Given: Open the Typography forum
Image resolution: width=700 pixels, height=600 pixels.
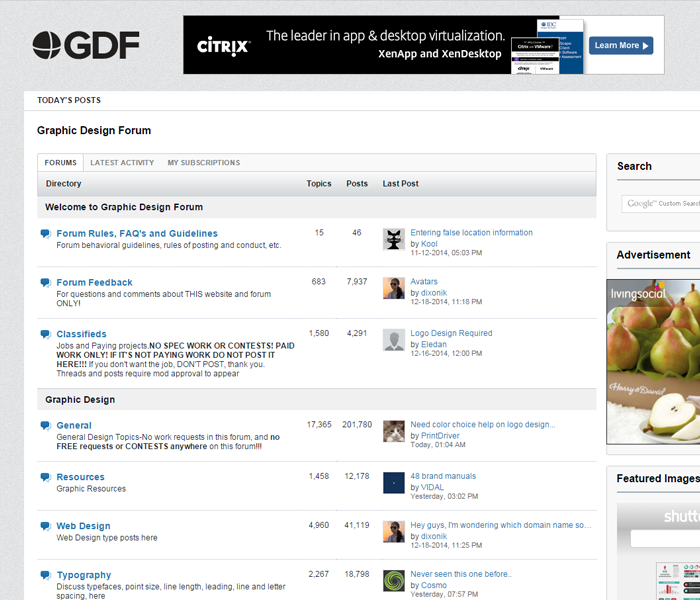Looking at the screenshot, I should [83, 575].
